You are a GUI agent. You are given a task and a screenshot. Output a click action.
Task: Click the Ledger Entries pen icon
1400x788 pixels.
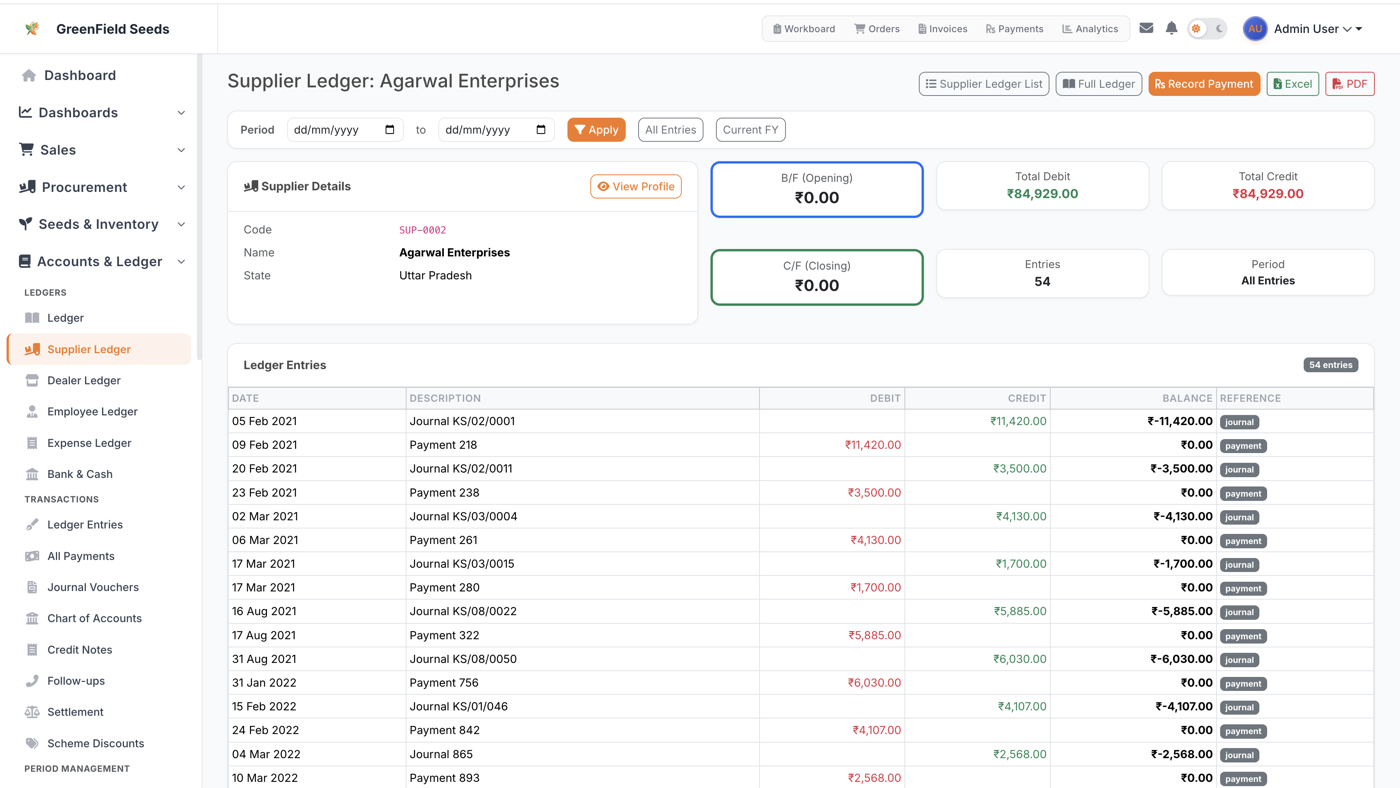[32, 524]
